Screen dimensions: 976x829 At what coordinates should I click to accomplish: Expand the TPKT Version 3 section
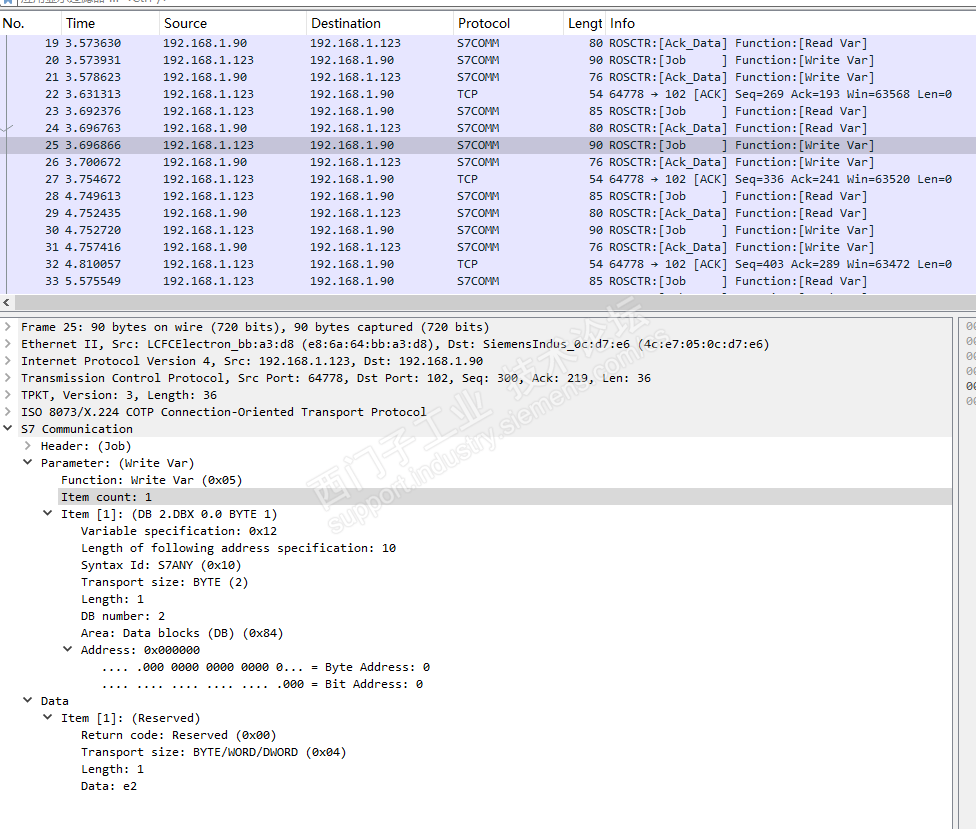pos(8,395)
